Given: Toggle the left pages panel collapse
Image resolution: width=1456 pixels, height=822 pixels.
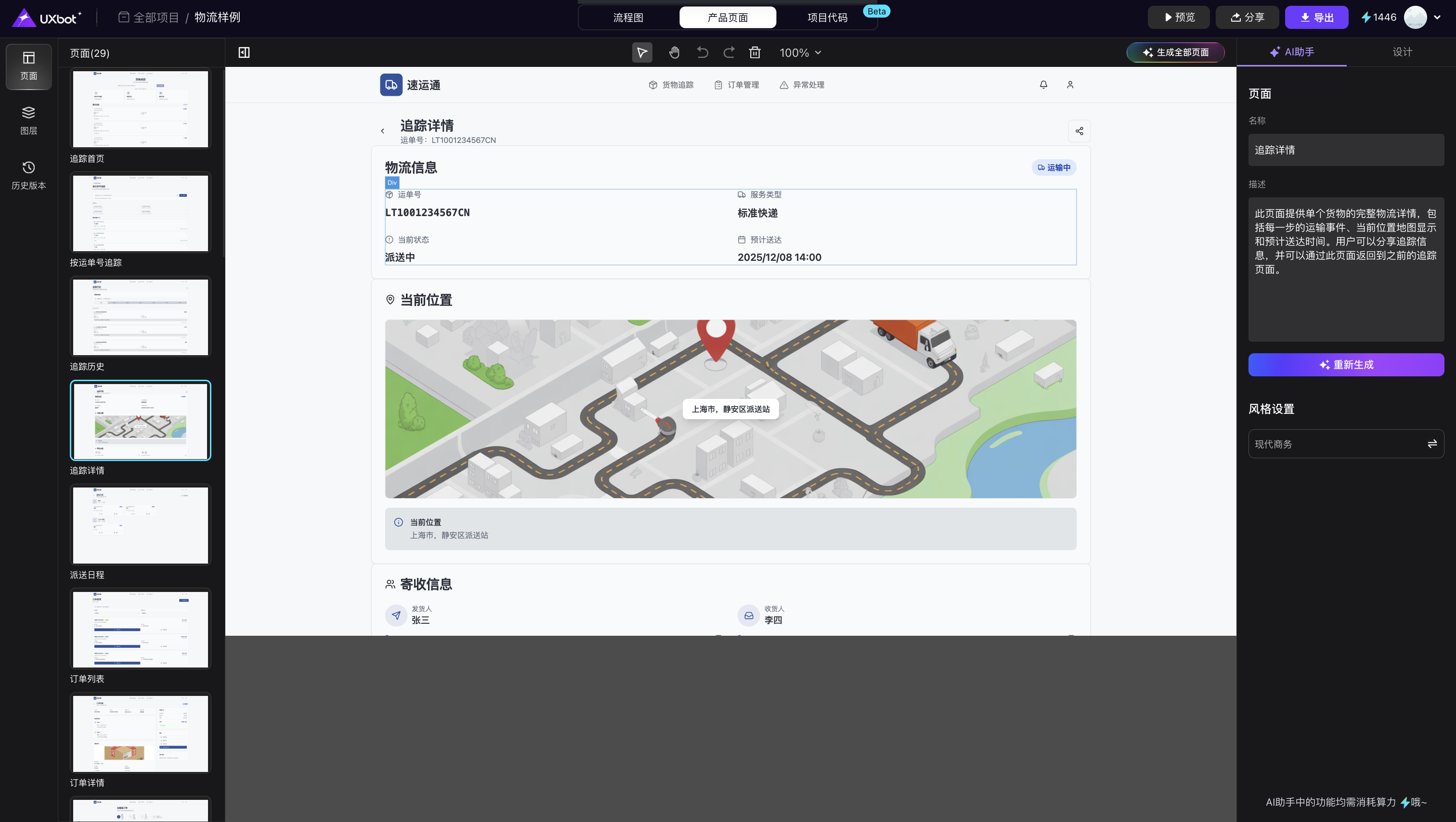Looking at the screenshot, I should (x=244, y=52).
